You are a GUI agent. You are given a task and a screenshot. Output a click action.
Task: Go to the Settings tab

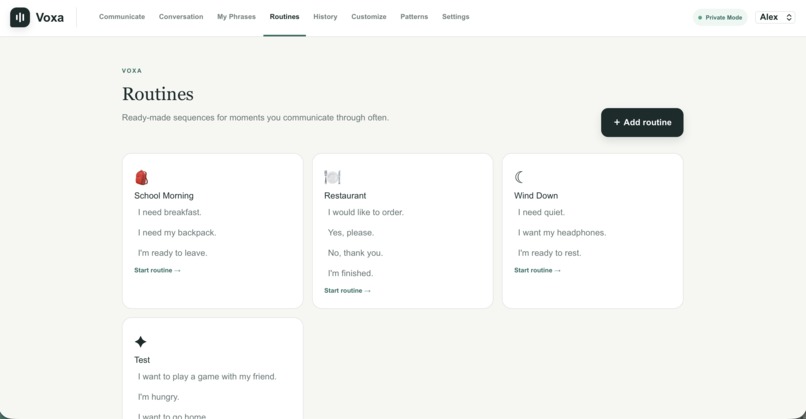[455, 17]
